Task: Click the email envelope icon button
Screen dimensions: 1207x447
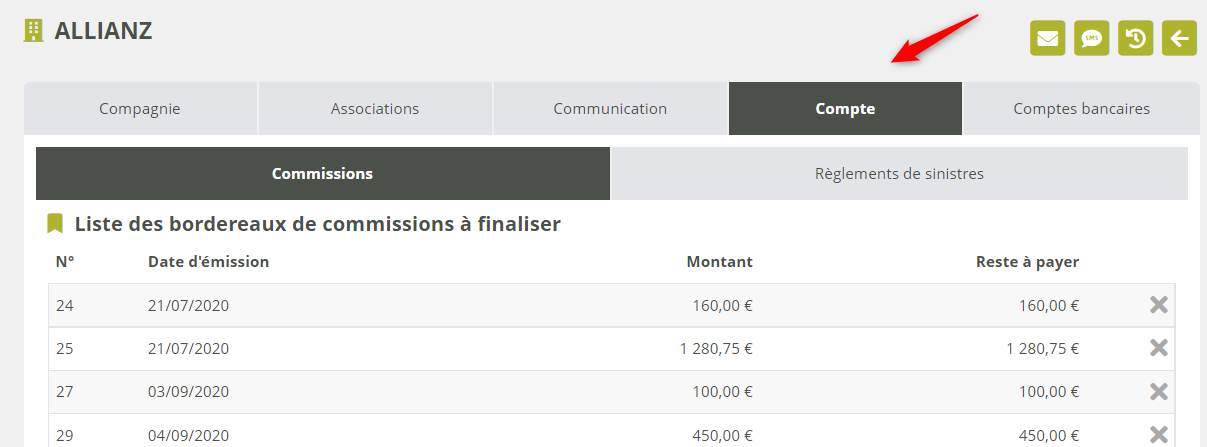Action: [1047, 39]
